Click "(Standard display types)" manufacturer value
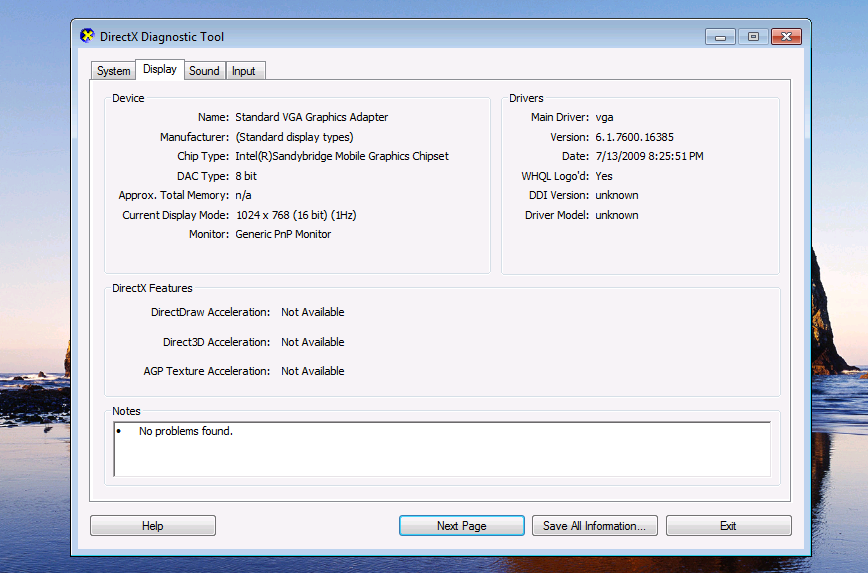The image size is (868, 573). 294,137
